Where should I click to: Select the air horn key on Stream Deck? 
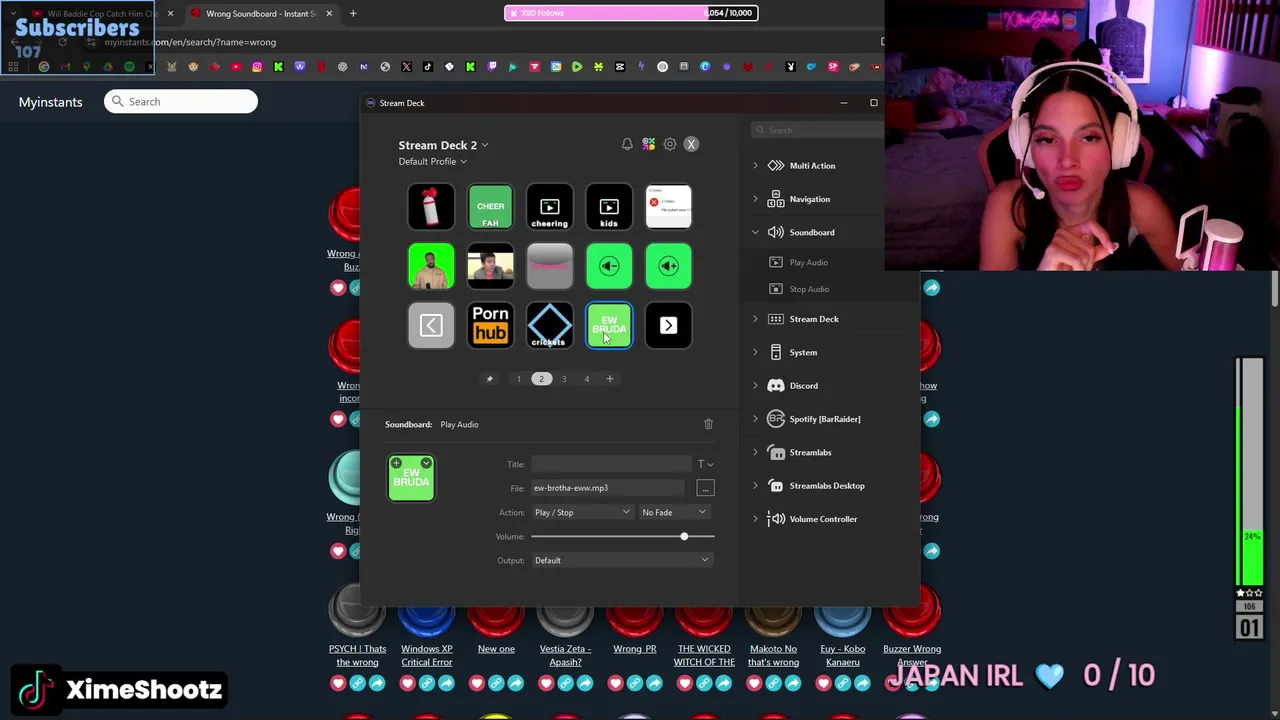click(431, 207)
